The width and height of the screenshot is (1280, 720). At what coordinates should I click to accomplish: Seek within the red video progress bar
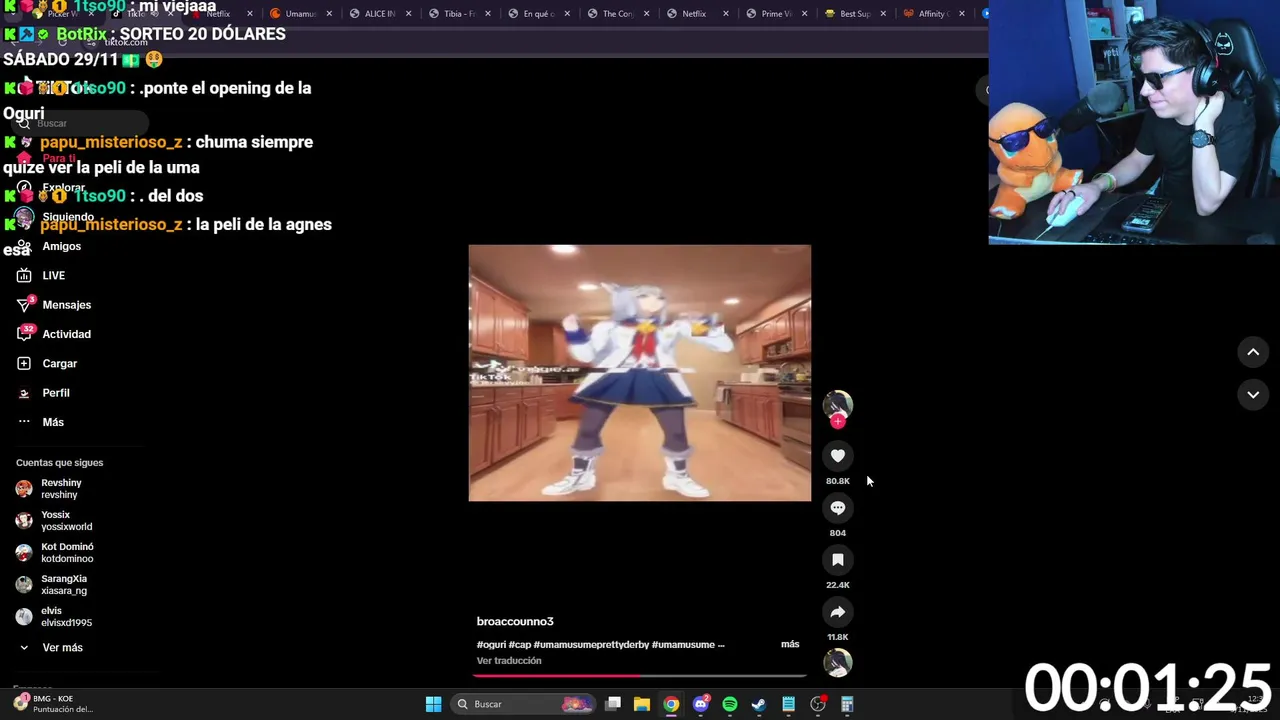pyautogui.click(x=640, y=676)
